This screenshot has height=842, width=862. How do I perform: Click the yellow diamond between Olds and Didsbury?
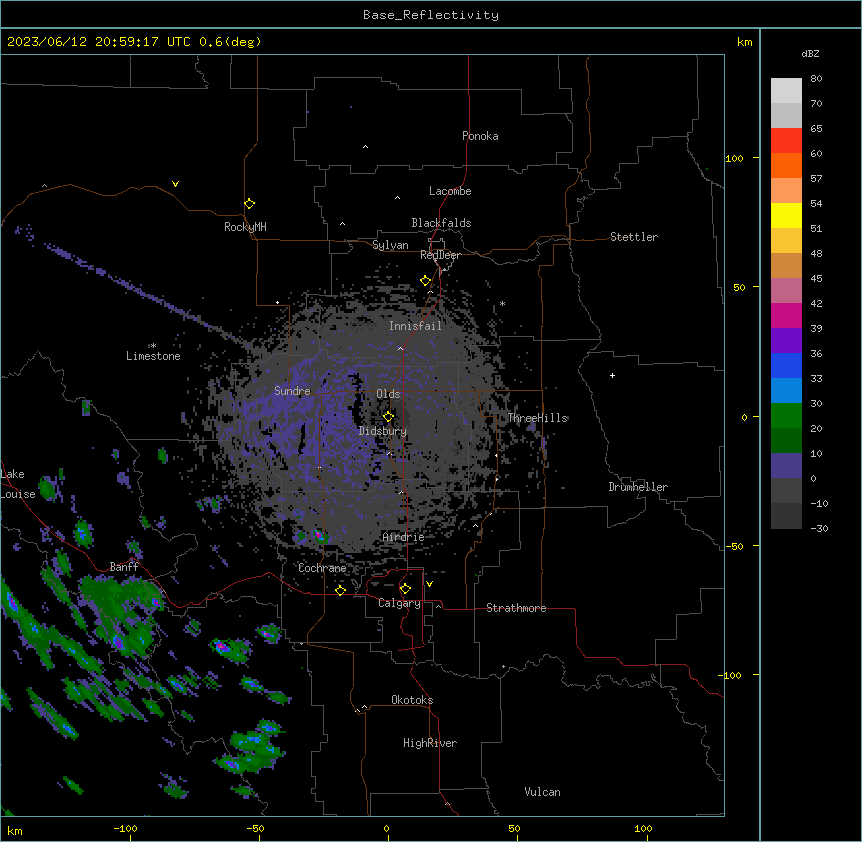pyautogui.click(x=389, y=417)
